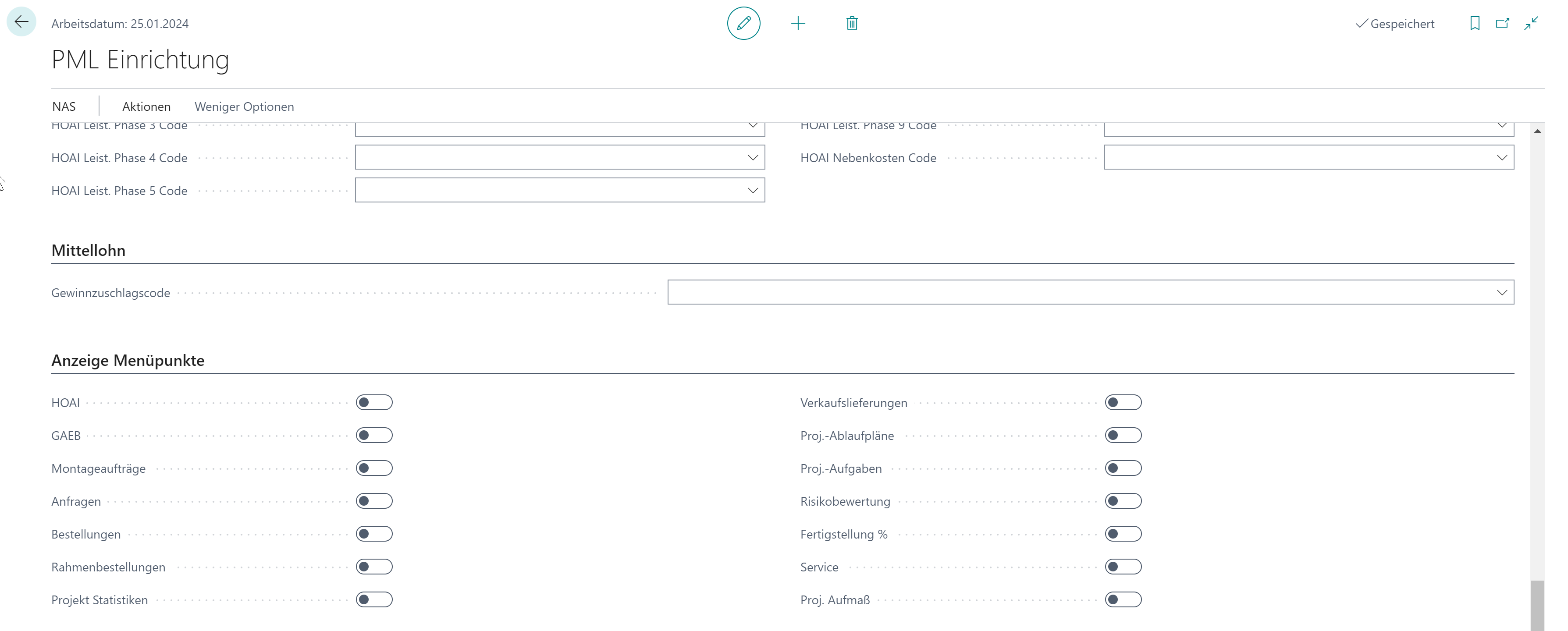Image resolution: width=1568 pixels, height=631 pixels.
Task: Switch on Service toggle
Action: [1123, 567]
